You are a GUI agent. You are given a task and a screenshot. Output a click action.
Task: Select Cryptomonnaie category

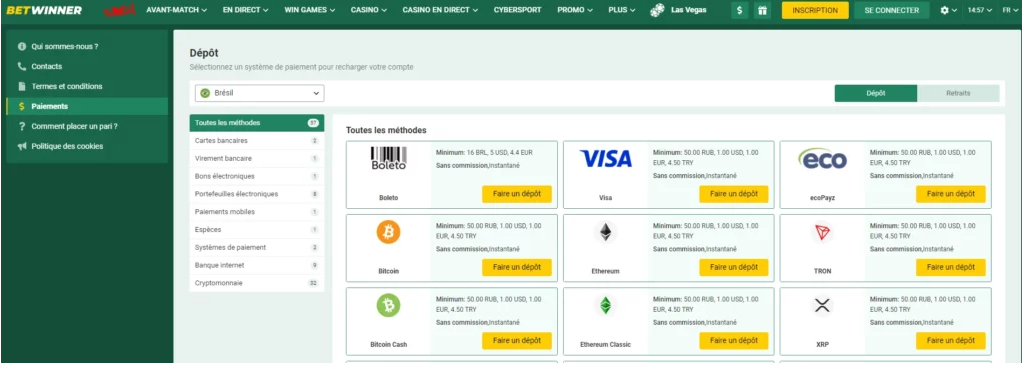click(x=257, y=283)
